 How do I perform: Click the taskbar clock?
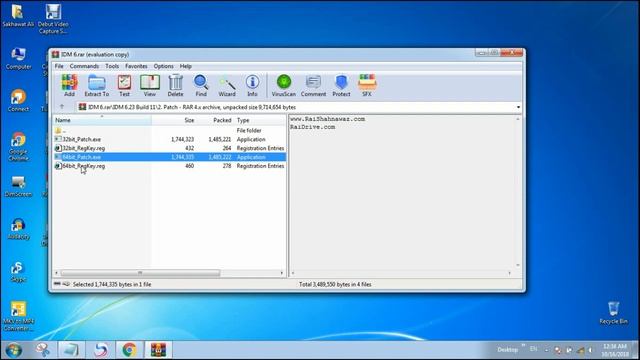pos(615,350)
